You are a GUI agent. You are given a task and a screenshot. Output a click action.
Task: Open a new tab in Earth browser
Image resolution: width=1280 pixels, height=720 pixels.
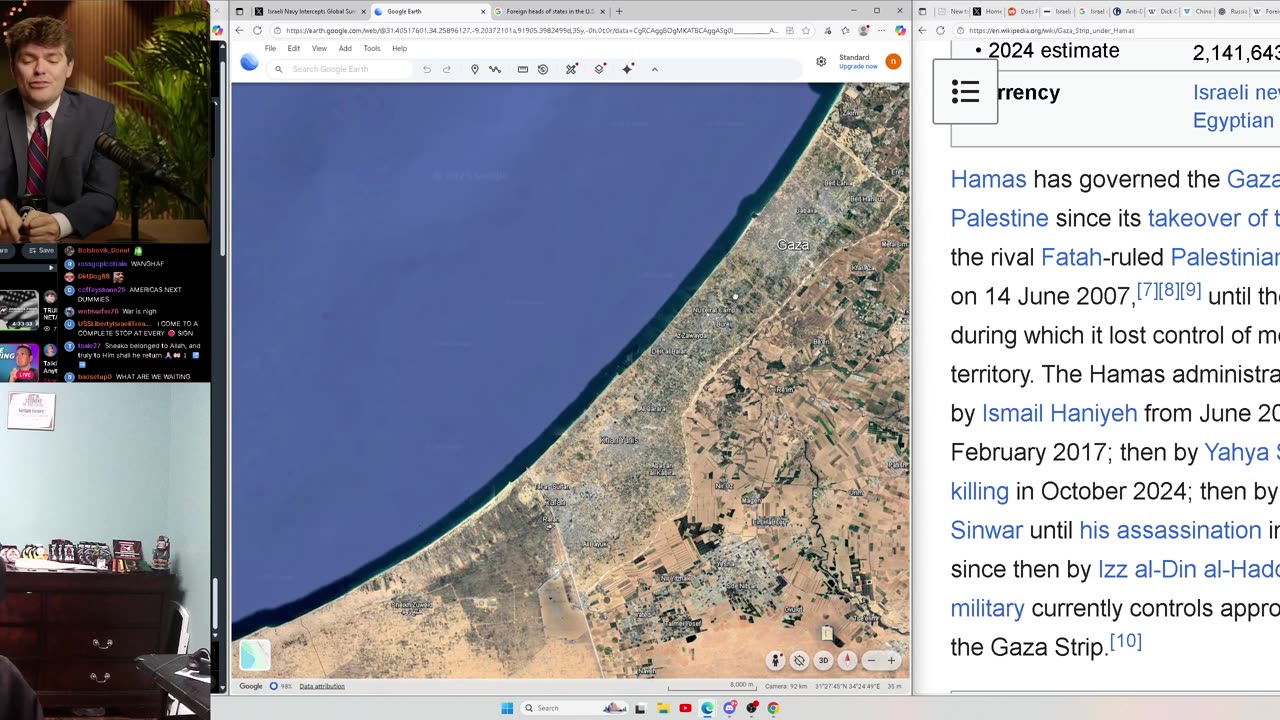pos(619,11)
